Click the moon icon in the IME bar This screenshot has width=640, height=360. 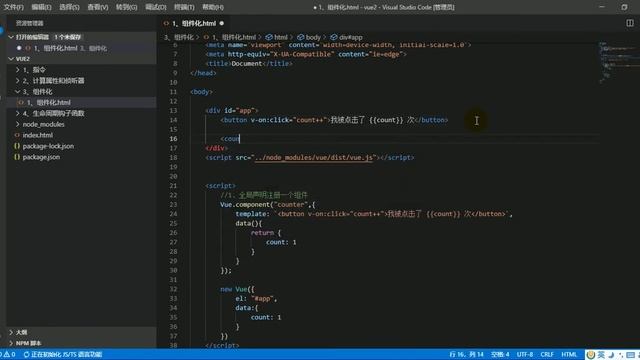coord(611,355)
